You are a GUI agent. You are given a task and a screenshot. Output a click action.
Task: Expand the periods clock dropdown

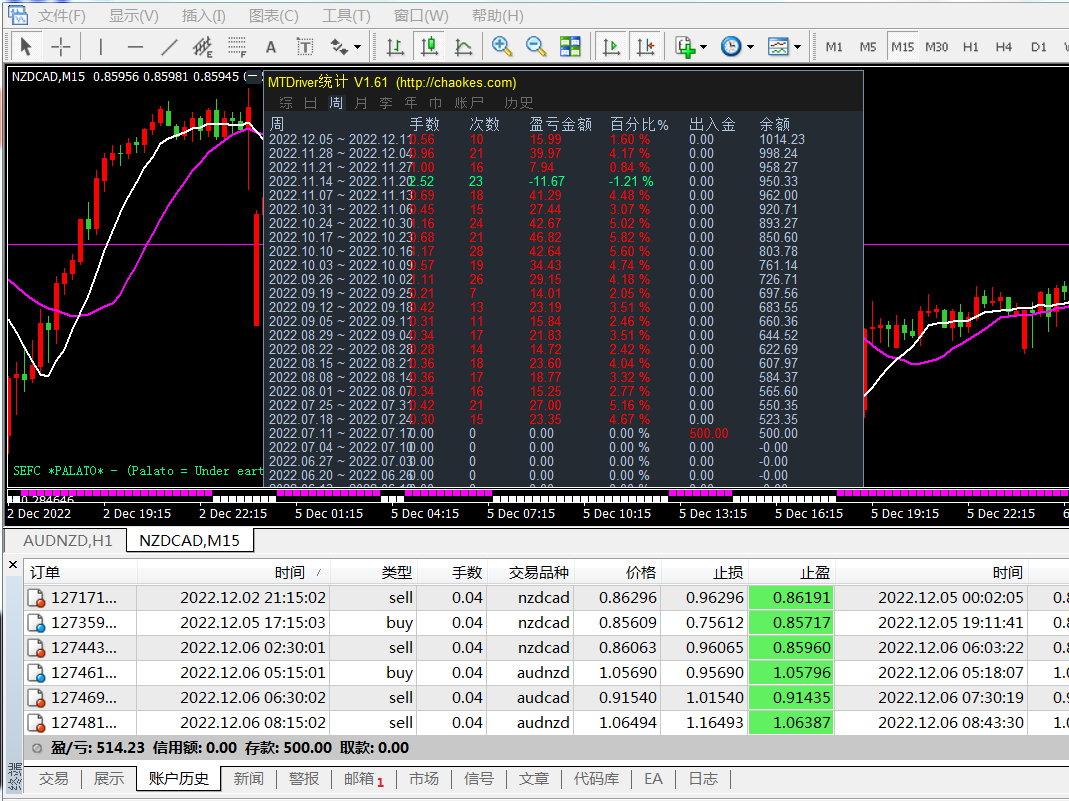coord(751,47)
